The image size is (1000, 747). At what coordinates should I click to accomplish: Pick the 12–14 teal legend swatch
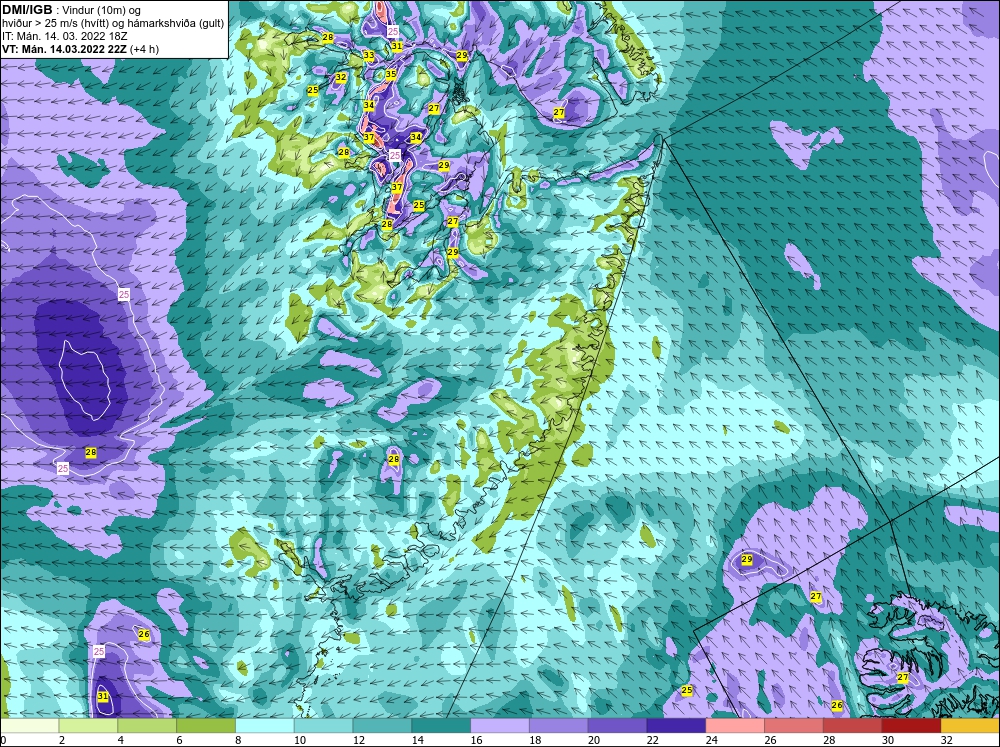[x=382, y=725]
